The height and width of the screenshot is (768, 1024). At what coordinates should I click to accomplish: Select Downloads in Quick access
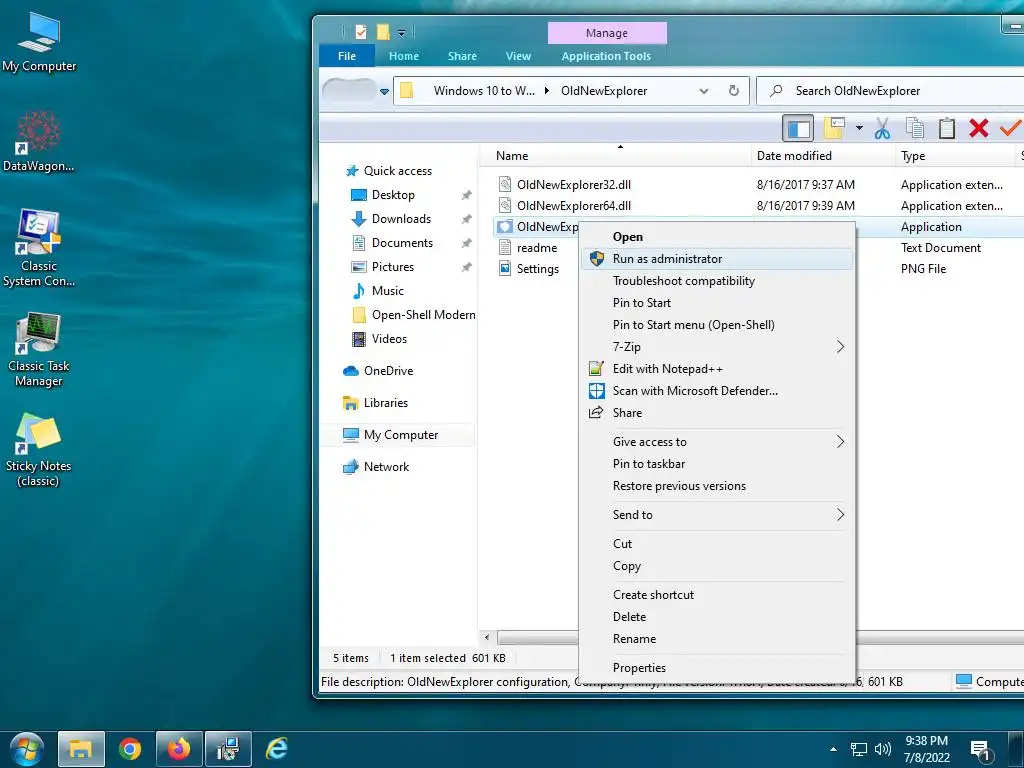pos(401,219)
